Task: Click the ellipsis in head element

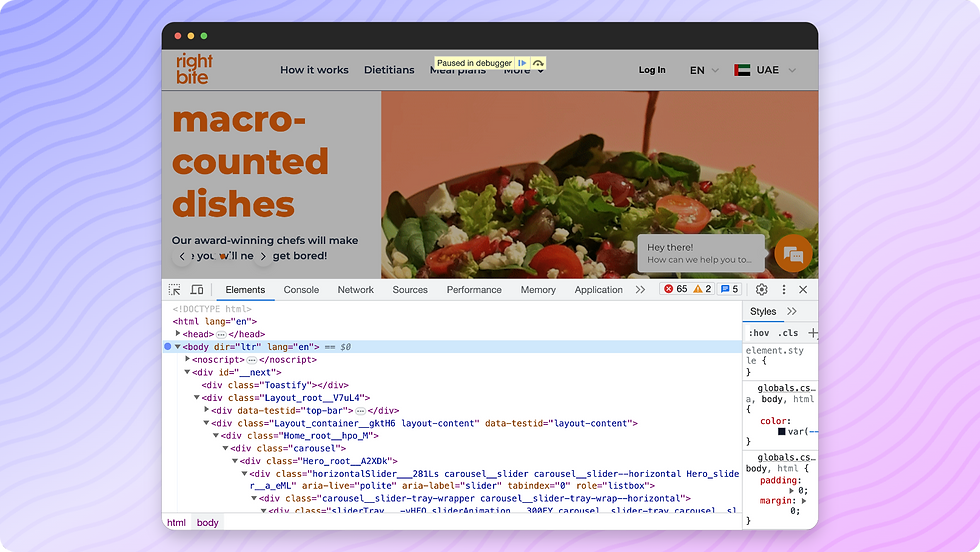Action: (x=221, y=334)
